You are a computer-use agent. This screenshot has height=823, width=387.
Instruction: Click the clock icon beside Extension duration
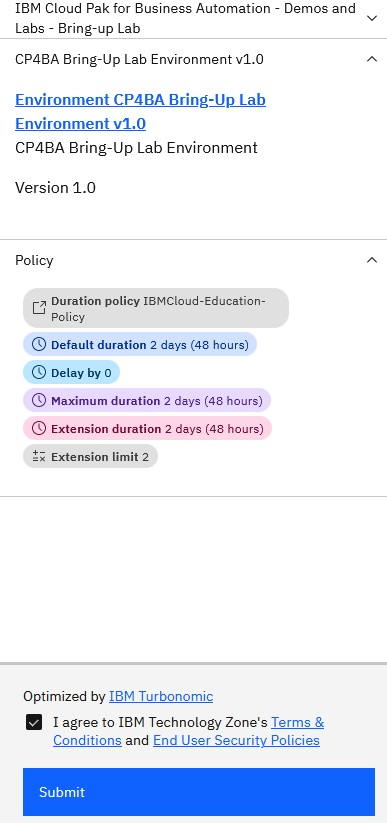39,429
